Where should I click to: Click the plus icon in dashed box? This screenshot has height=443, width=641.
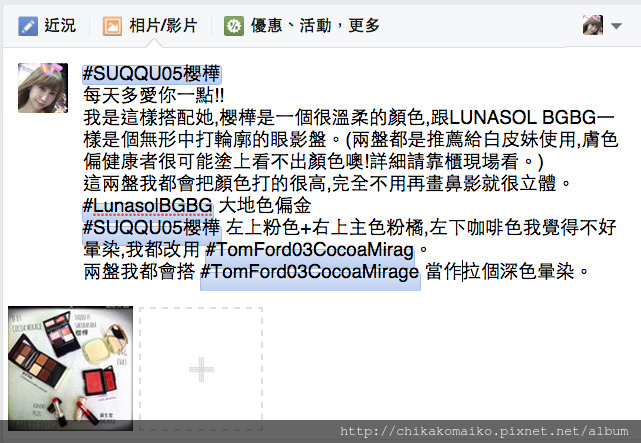pyautogui.click(x=201, y=369)
